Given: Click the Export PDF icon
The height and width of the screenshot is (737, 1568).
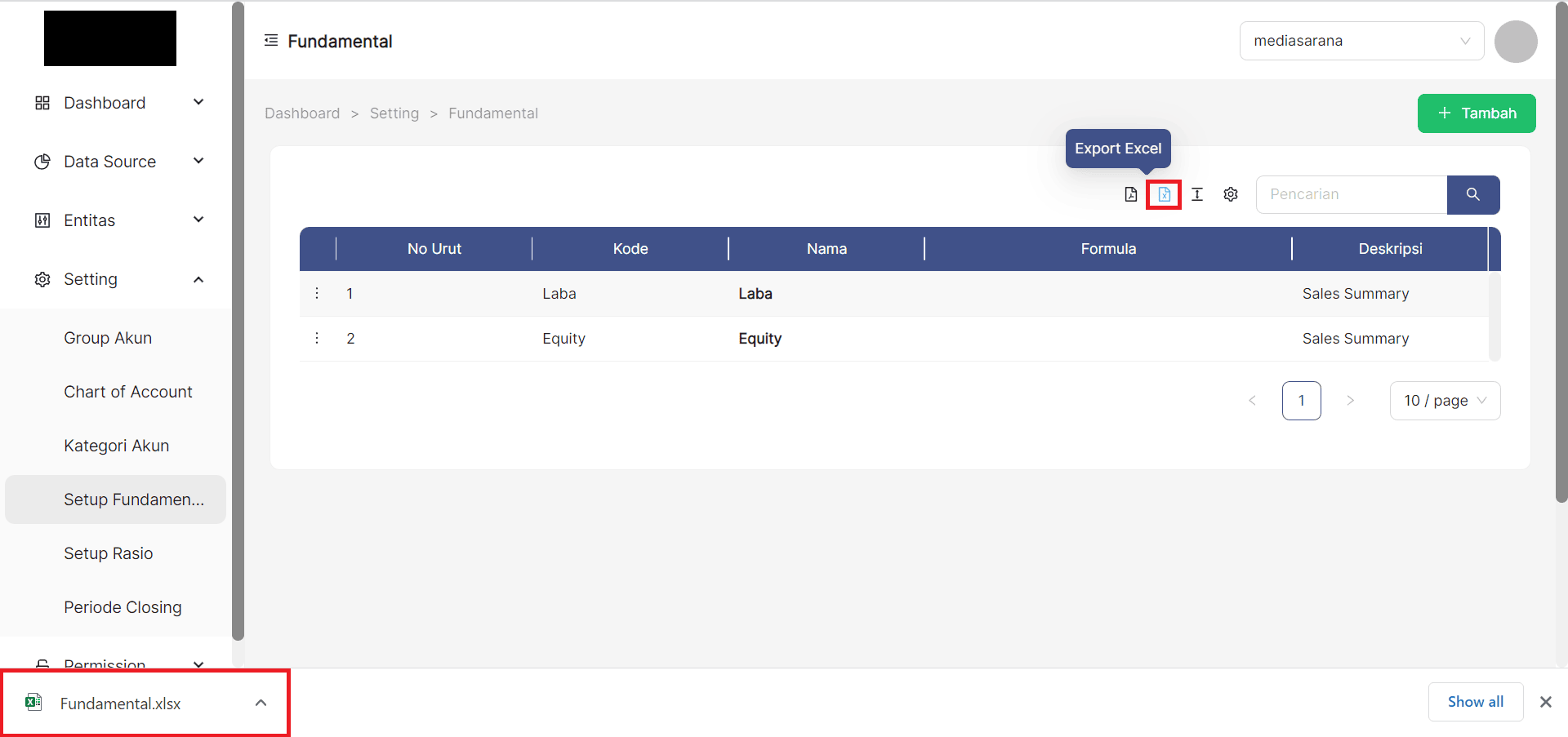Looking at the screenshot, I should tap(1131, 194).
